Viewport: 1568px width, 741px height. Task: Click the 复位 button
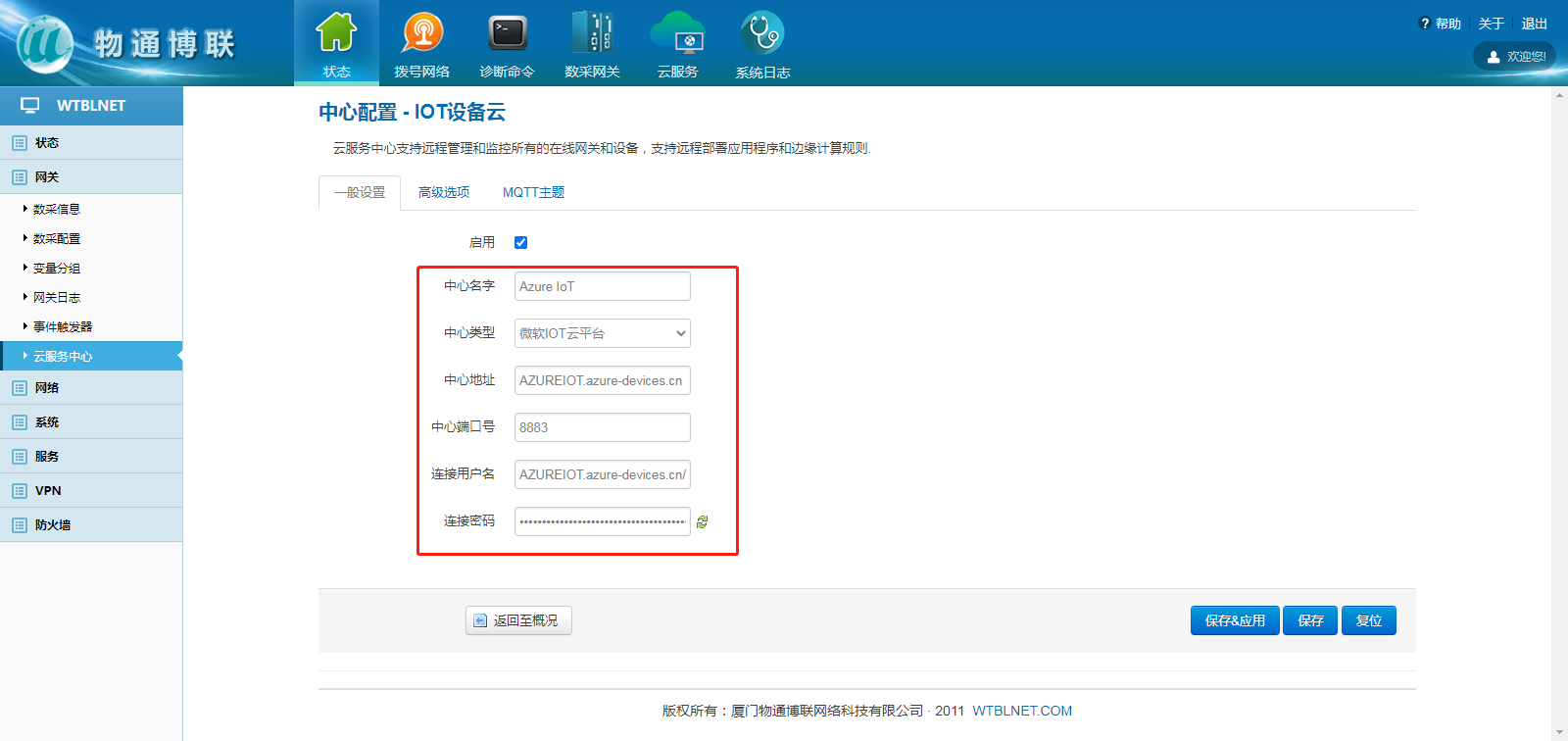pyautogui.click(x=1369, y=620)
